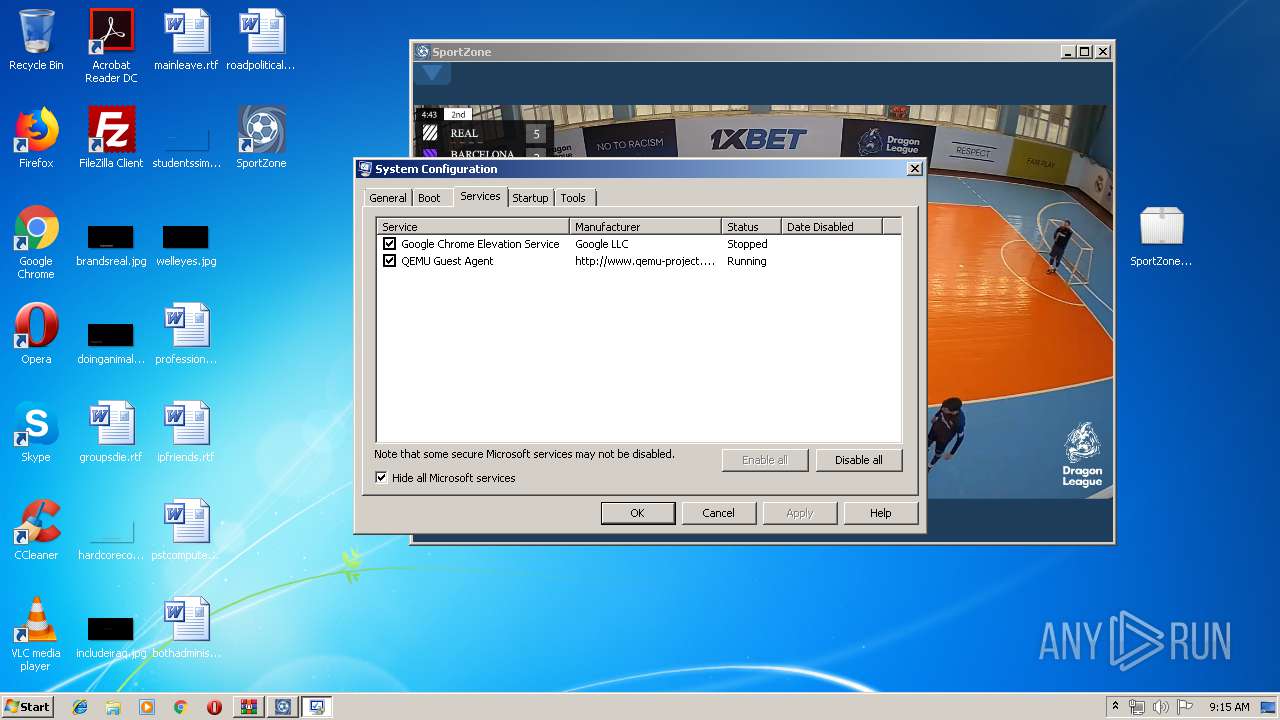Launch Internet Explorer from taskbar
The width and height of the screenshot is (1280, 720).
80,707
